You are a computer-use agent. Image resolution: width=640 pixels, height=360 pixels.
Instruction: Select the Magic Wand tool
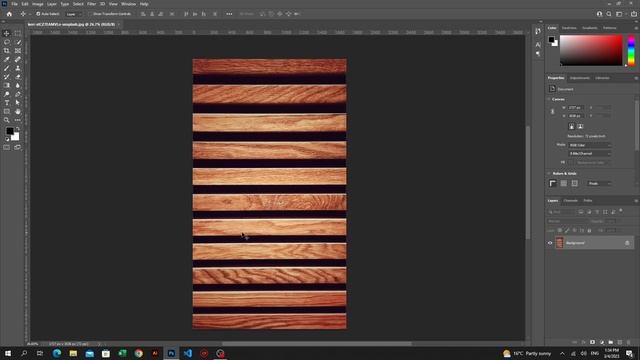coord(18,42)
